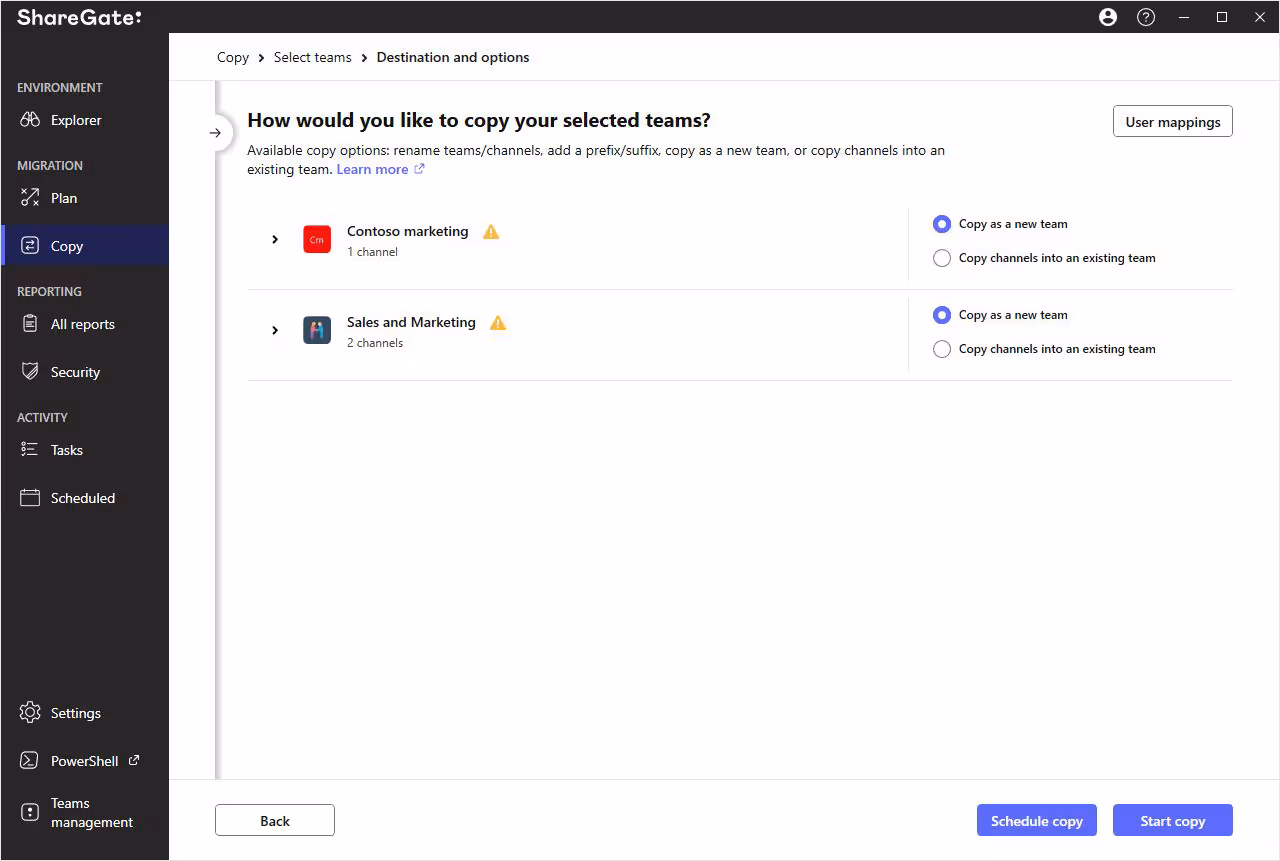Expand the Sales and Marketing team row
Viewport: 1280px width, 861px height.
coord(275,330)
